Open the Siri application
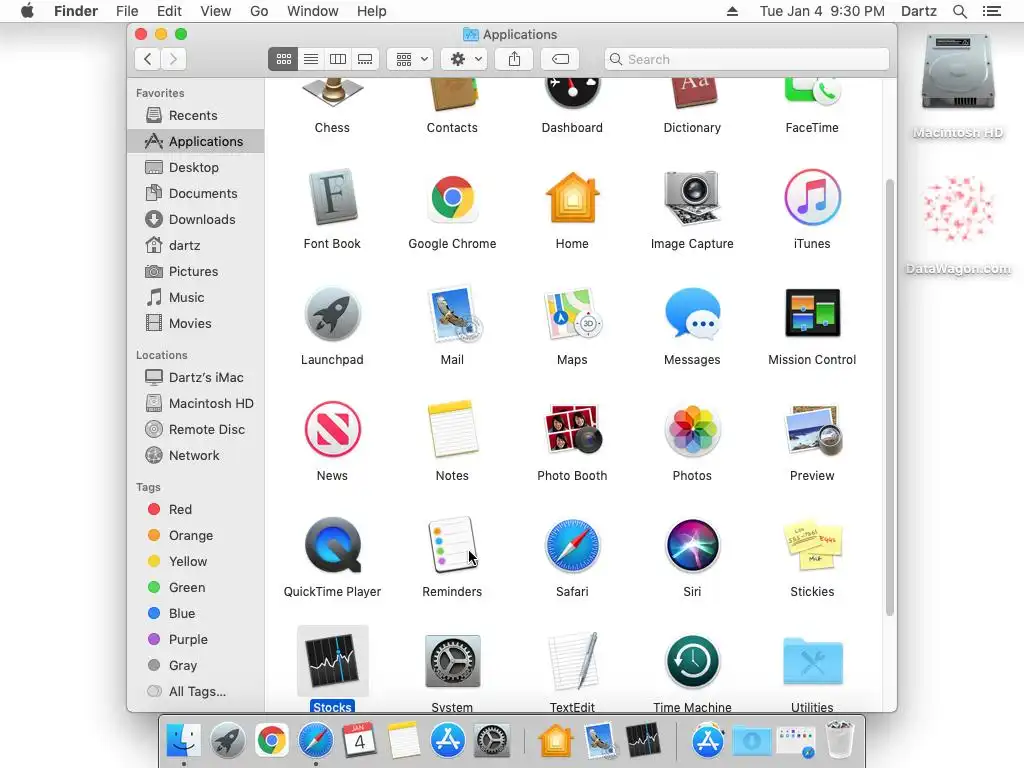The width and height of the screenshot is (1024, 768). [692, 546]
